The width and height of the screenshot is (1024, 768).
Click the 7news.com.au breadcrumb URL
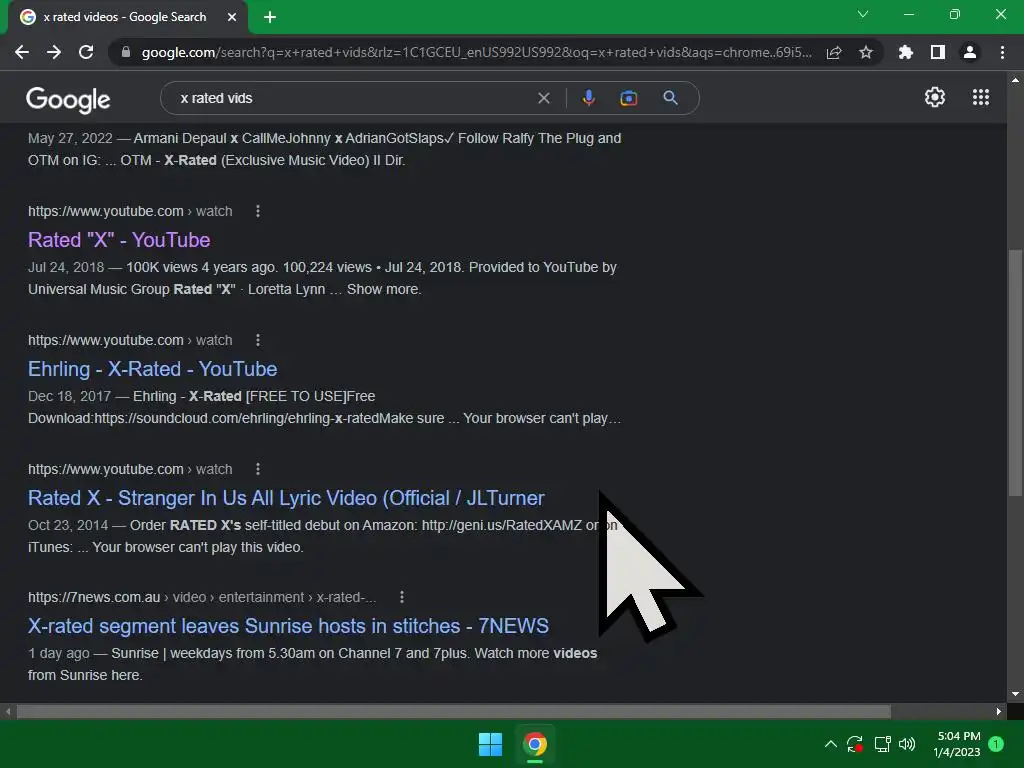click(202, 598)
